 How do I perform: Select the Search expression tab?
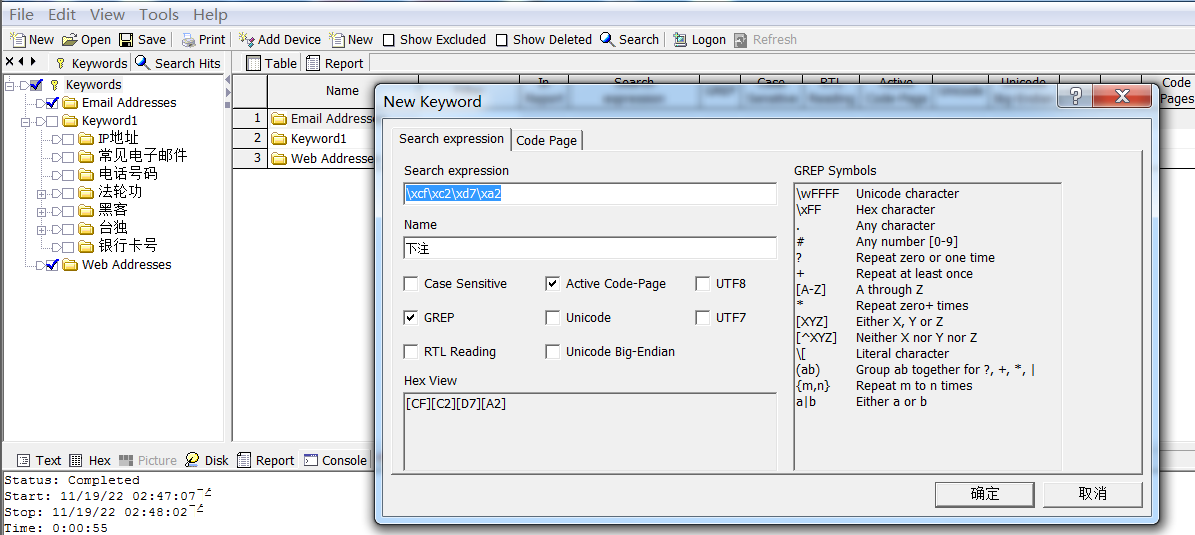451,138
